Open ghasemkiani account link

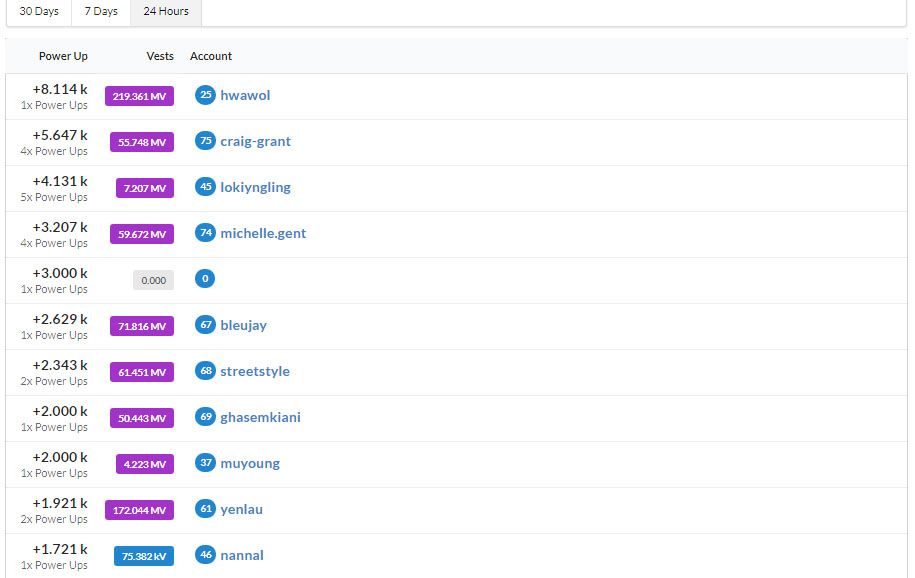click(x=260, y=417)
